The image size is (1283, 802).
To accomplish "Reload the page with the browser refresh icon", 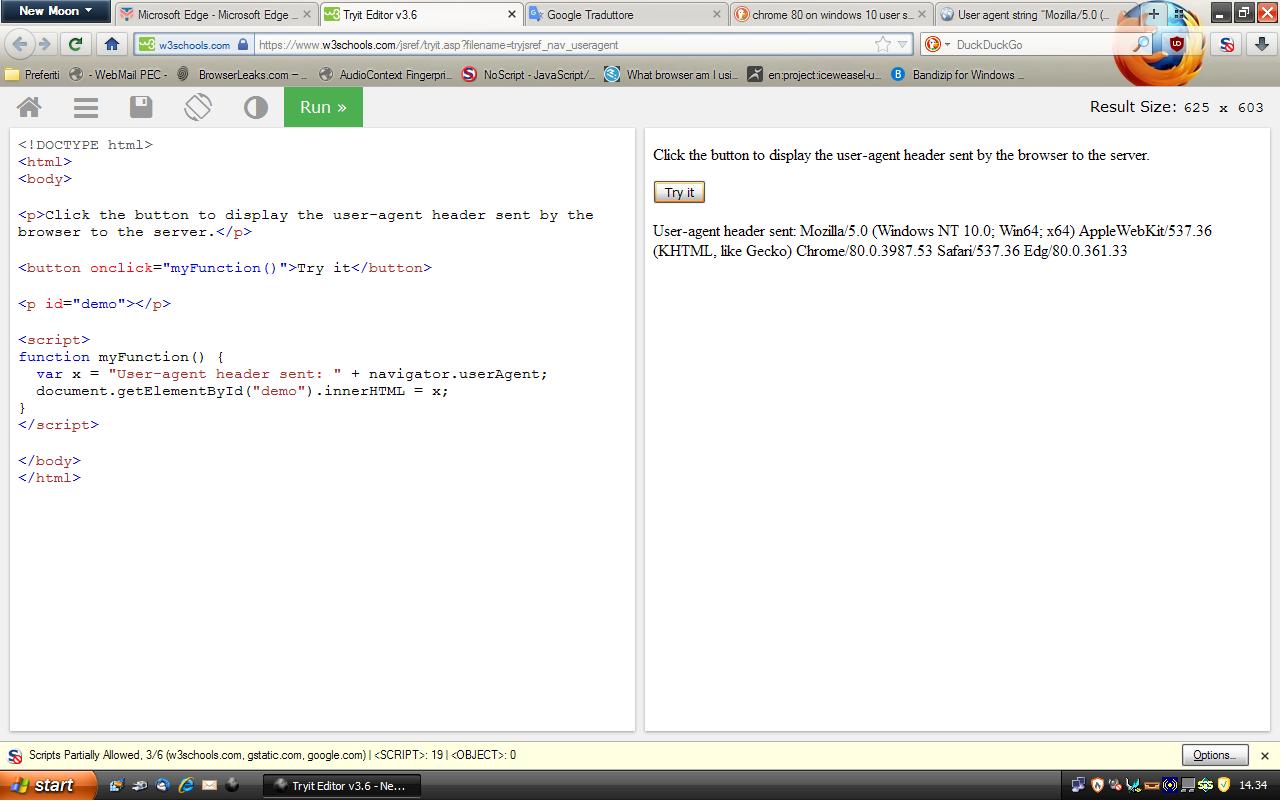I will pos(75,44).
